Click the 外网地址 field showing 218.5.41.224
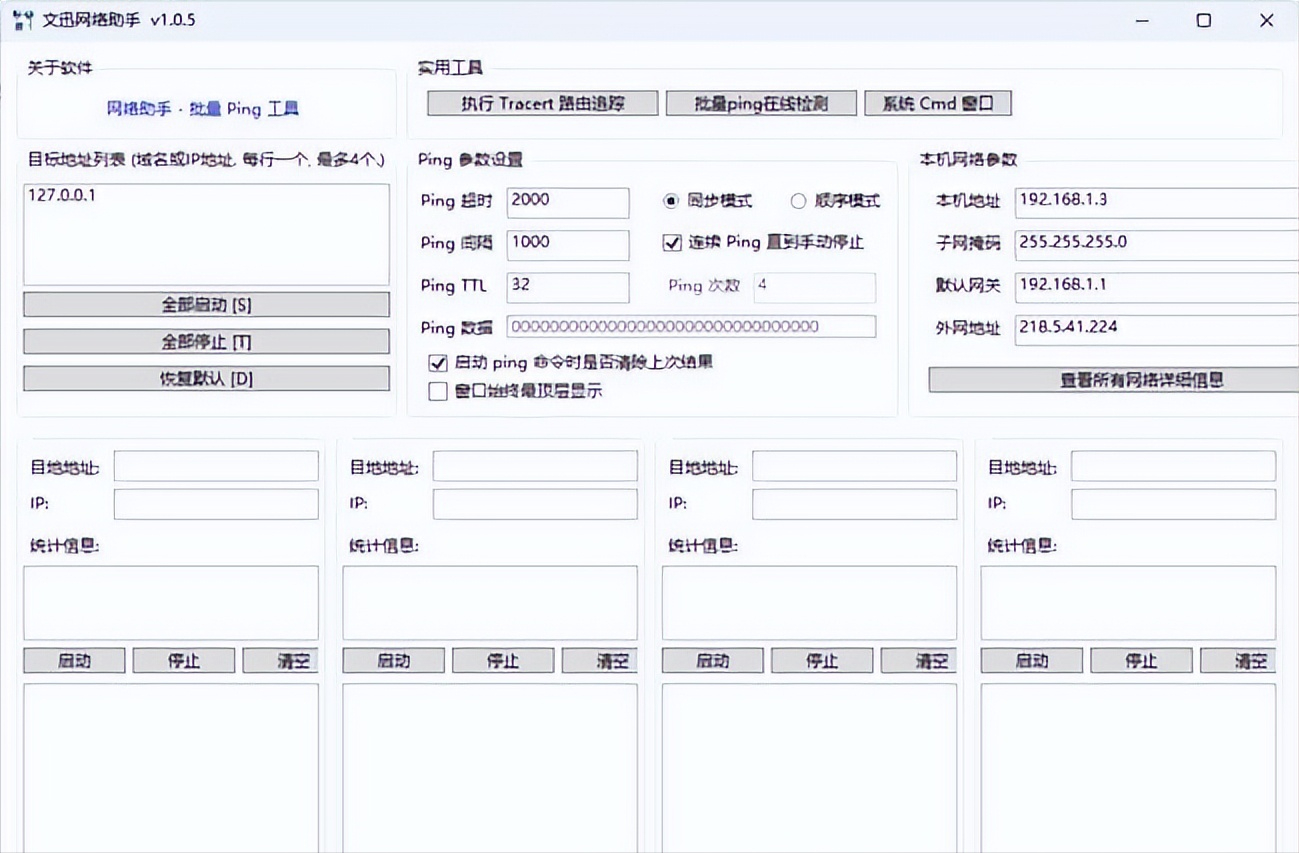The height and width of the screenshot is (853, 1299). (1156, 330)
